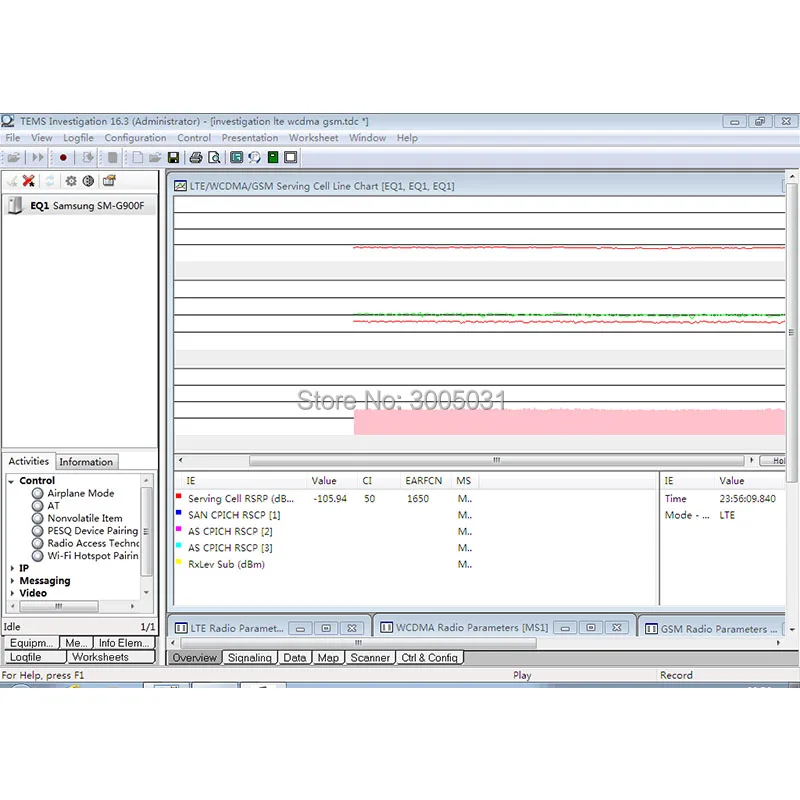Click the grayed export arrow toolbar icon
Image resolution: width=800 pixels, height=800 pixels.
click(x=88, y=158)
